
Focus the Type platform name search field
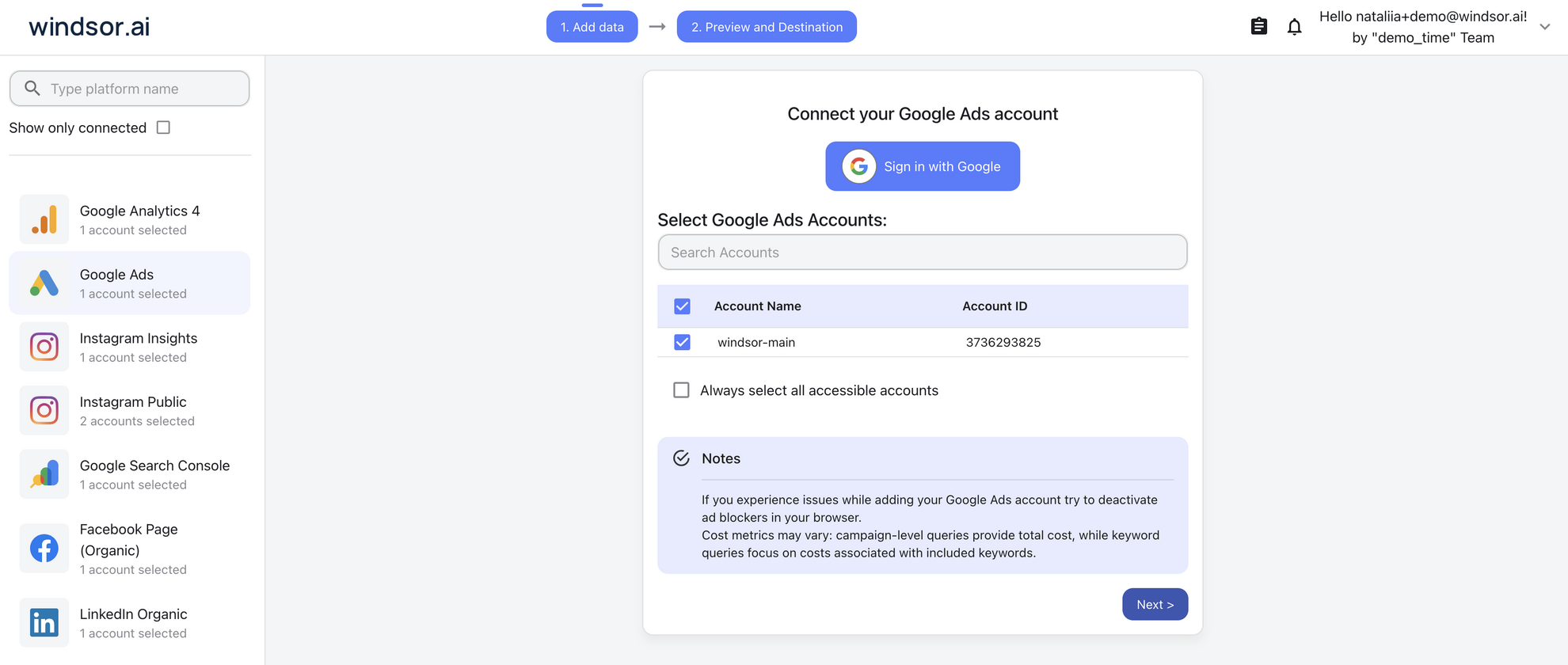click(130, 89)
